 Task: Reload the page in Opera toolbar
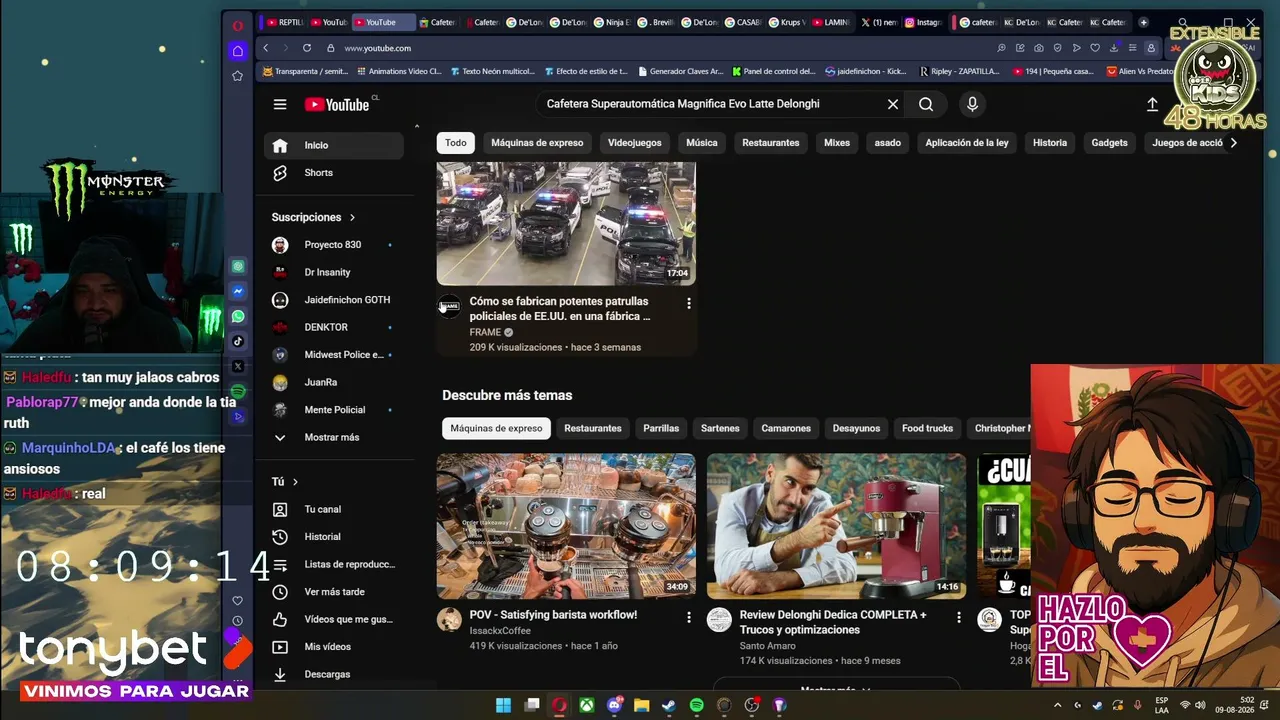(307, 48)
